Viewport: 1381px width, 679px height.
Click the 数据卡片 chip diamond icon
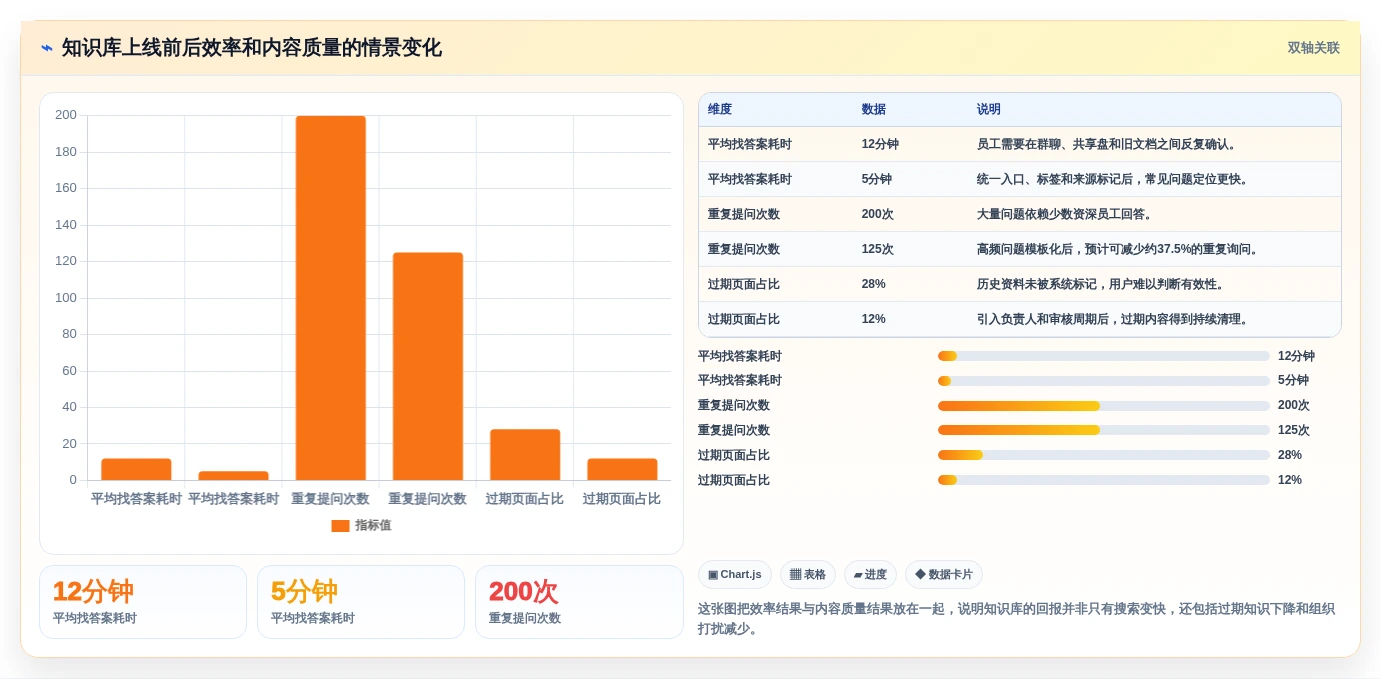click(x=920, y=574)
